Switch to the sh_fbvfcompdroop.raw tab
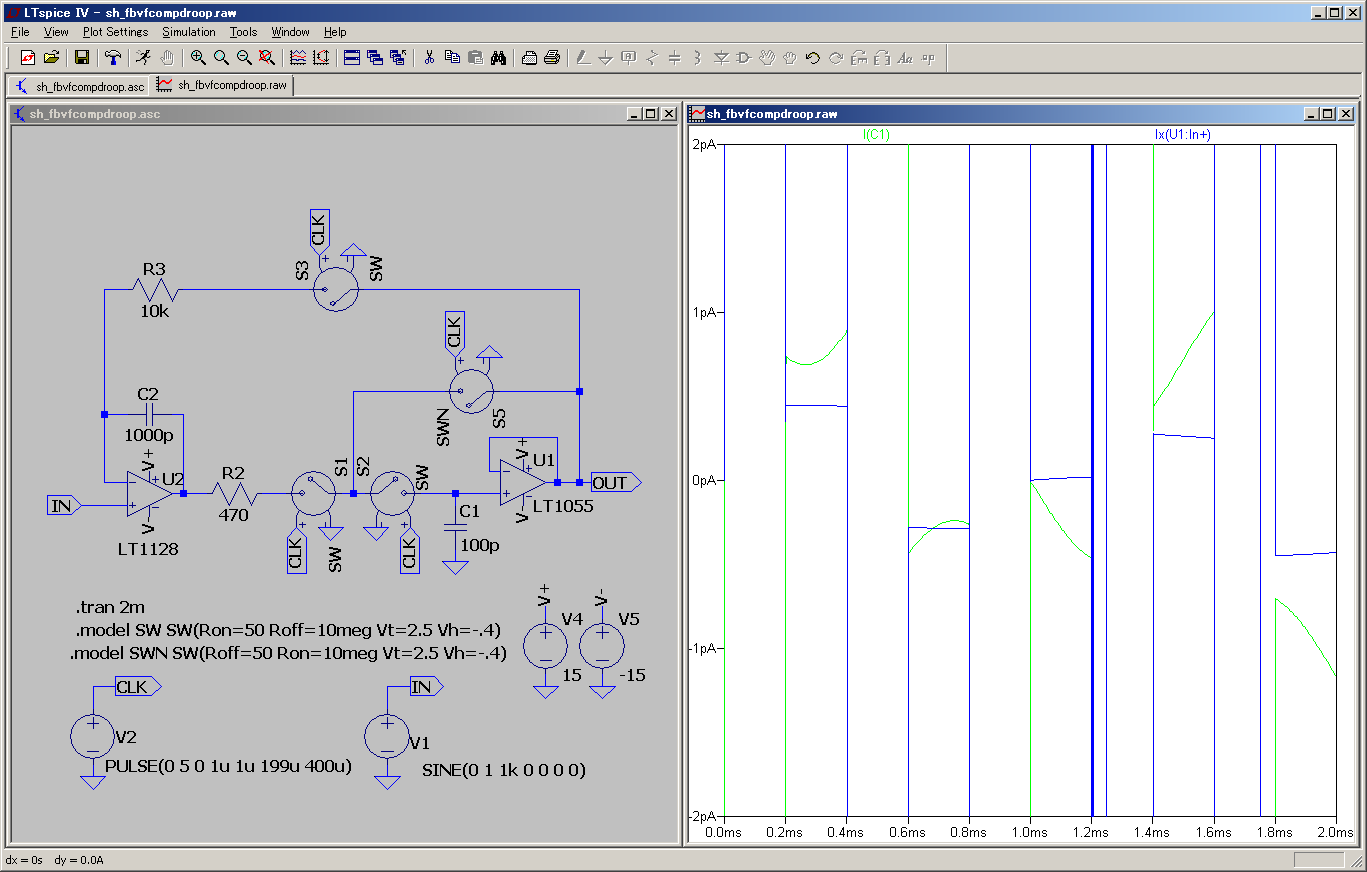The image size is (1367, 872). pyautogui.click(x=223, y=86)
